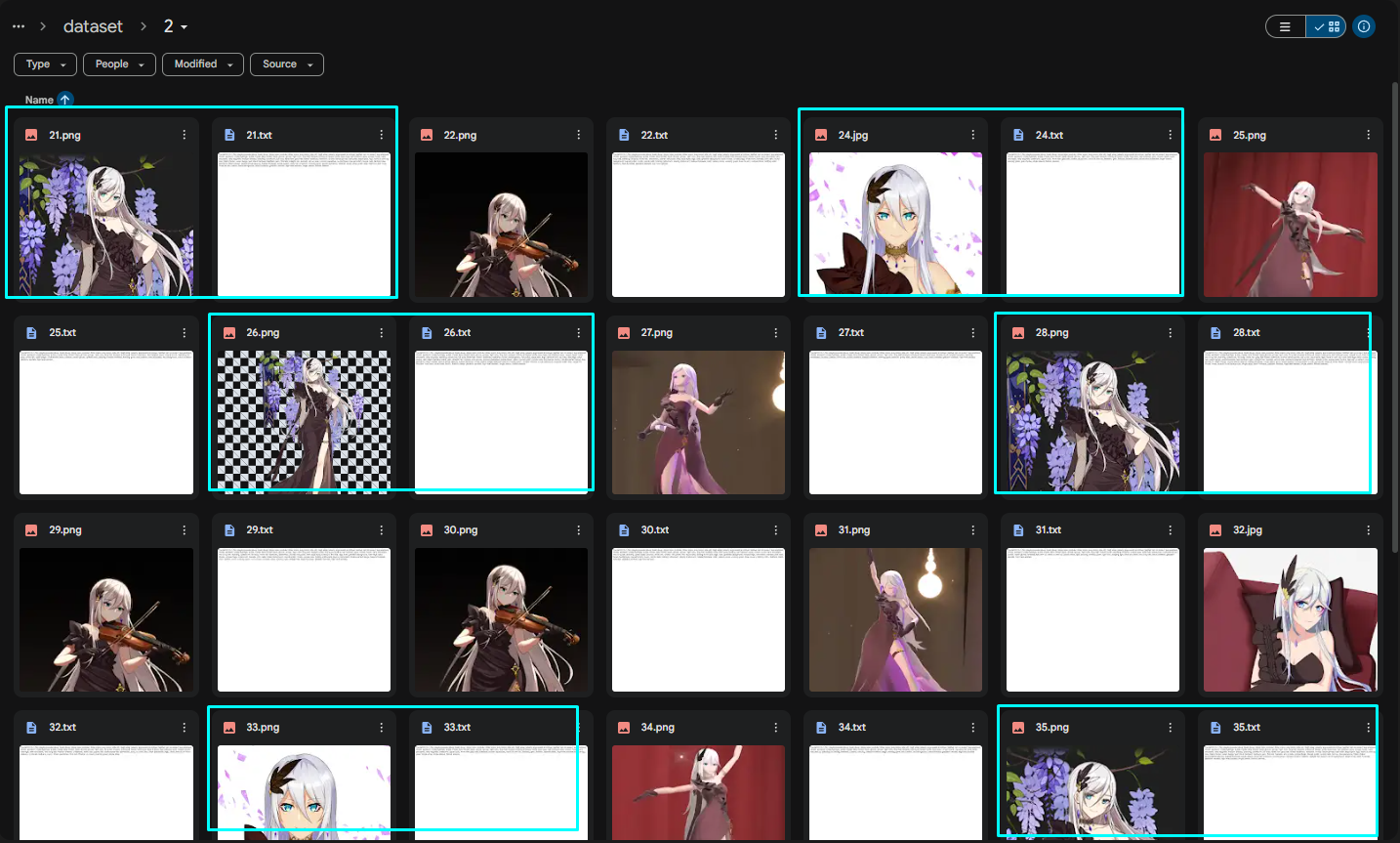The image size is (1400, 843).
Task: Open more actions menu for 34.txt
Action: pos(972,727)
